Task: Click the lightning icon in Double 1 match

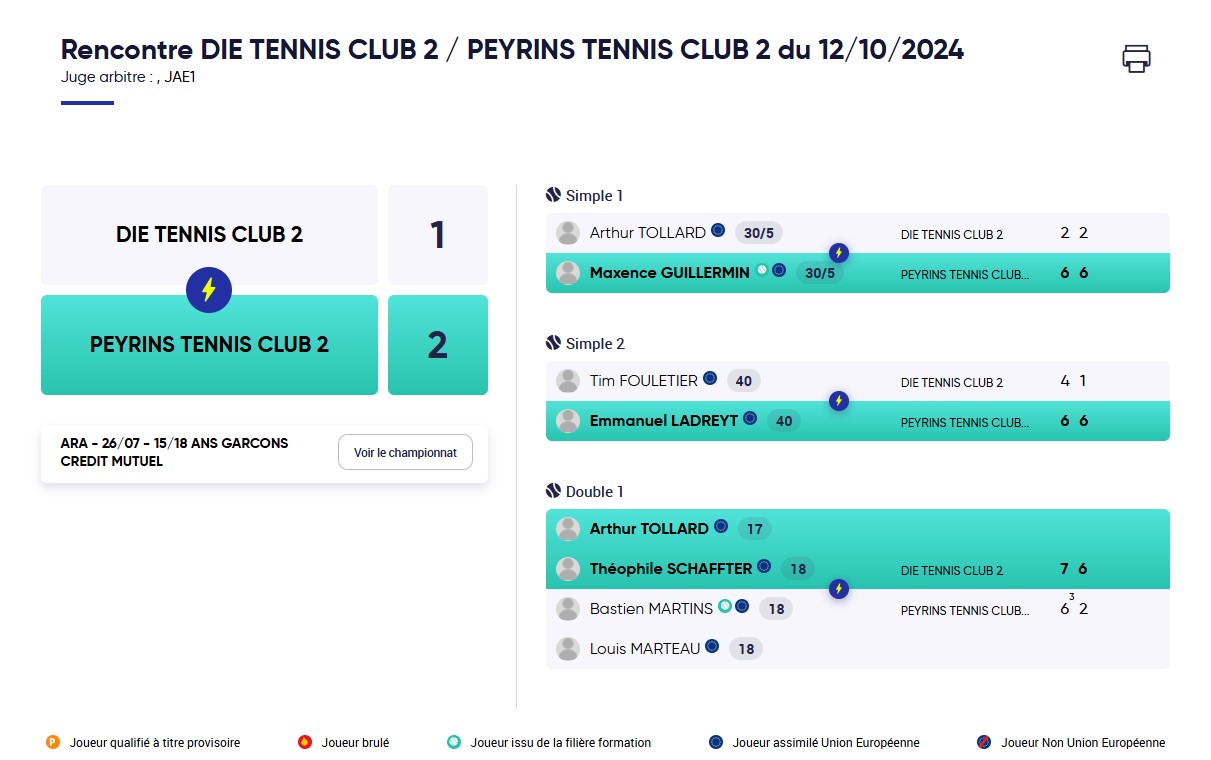Action: coord(839,589)
